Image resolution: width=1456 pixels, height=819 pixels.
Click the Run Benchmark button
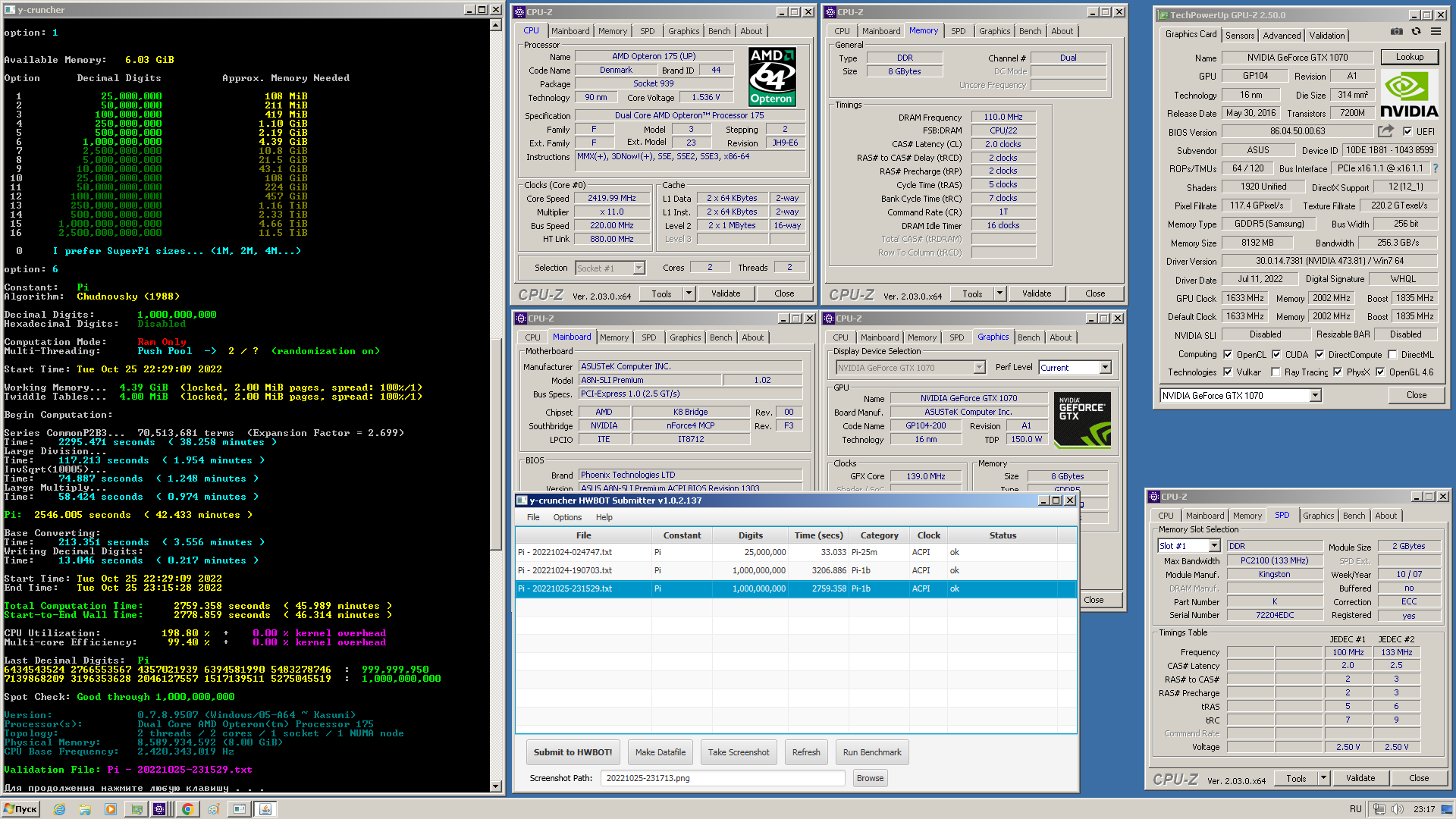(x=872, y=752)
